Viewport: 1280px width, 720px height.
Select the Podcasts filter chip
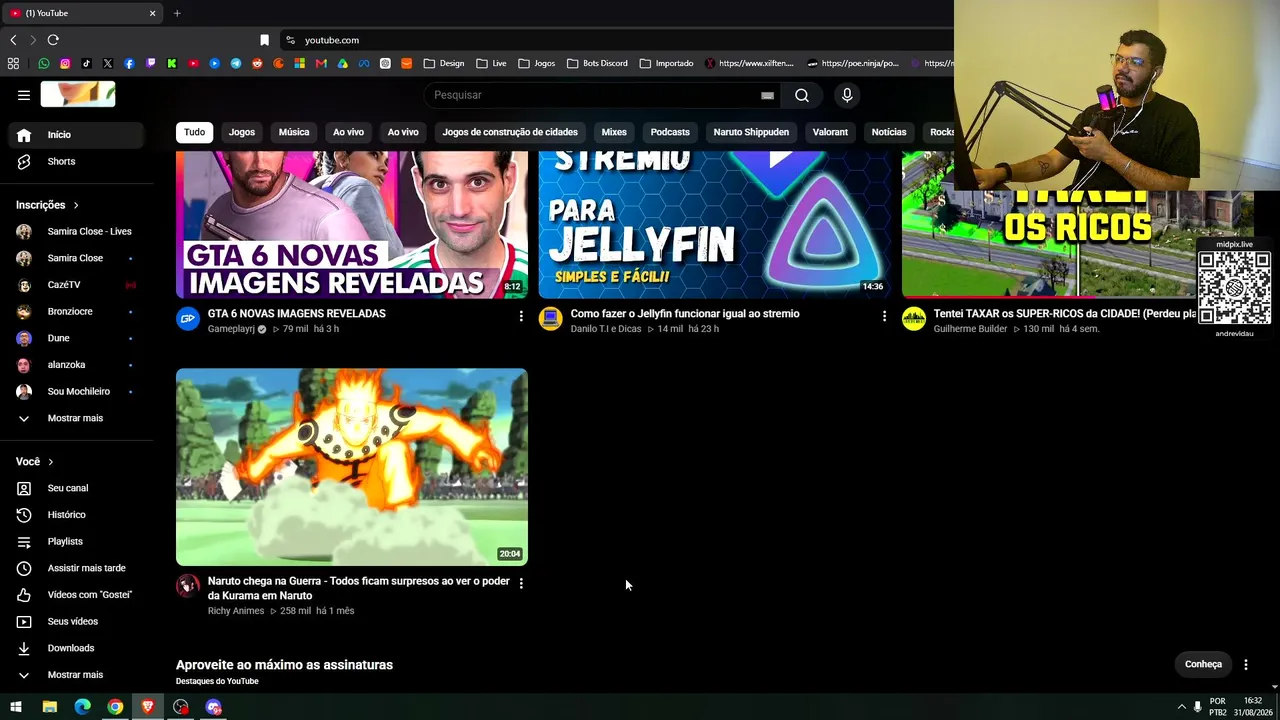click(x=670, y=132)
